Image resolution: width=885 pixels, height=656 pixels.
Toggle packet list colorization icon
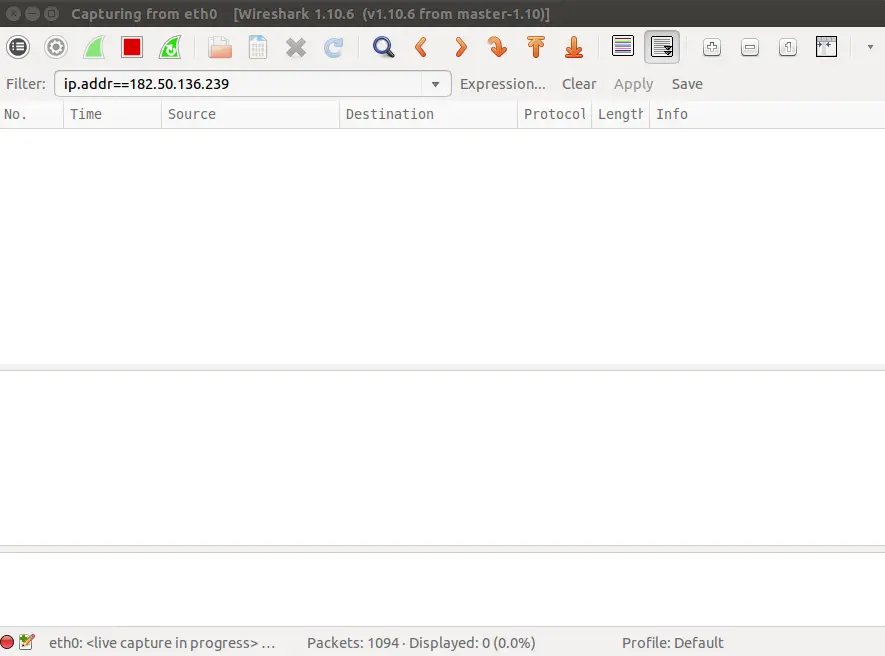point(623,46)
